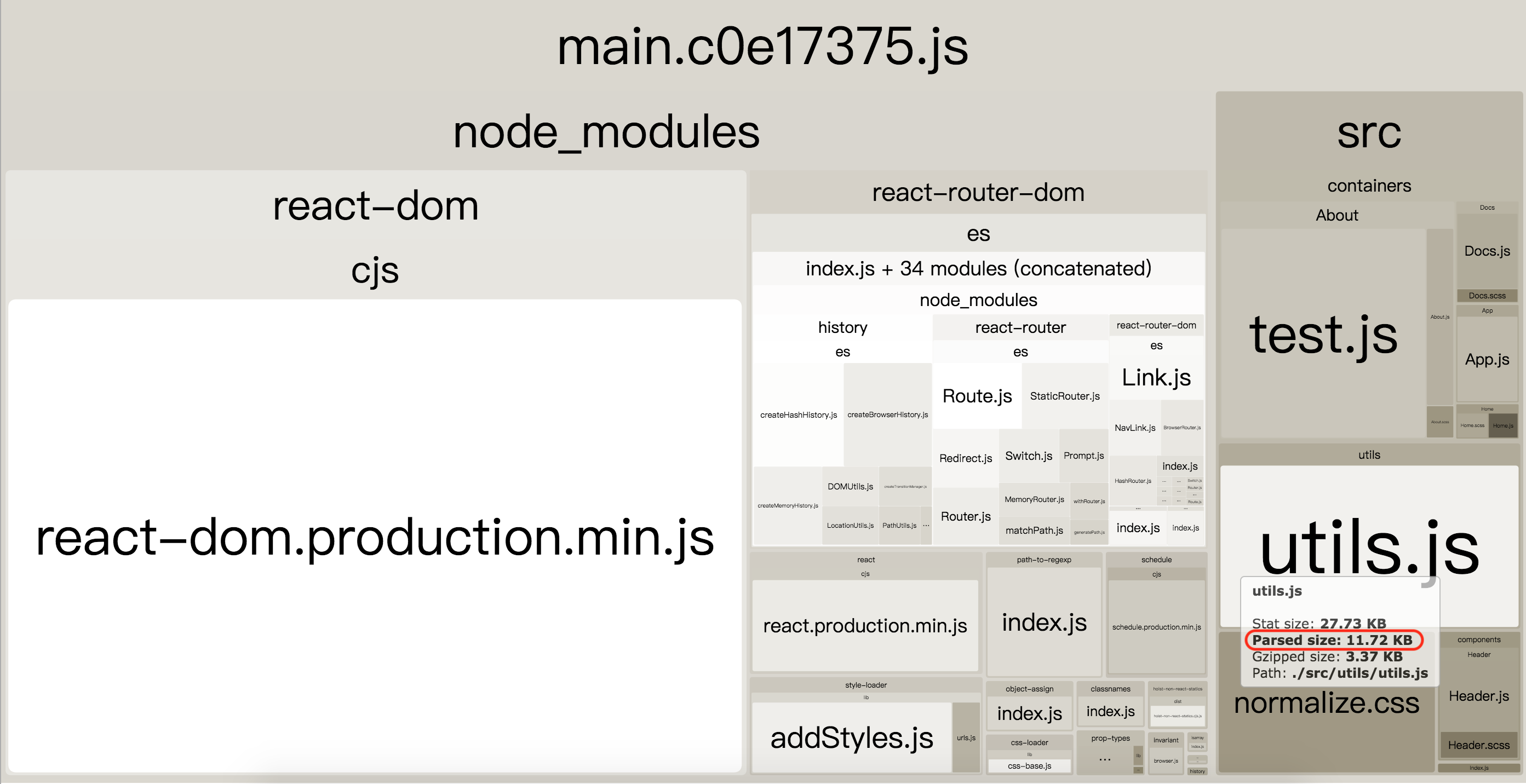Select the components folder header
Image resolution: width=1526 pixels, height=784 pixels.
click(1478, 639)
